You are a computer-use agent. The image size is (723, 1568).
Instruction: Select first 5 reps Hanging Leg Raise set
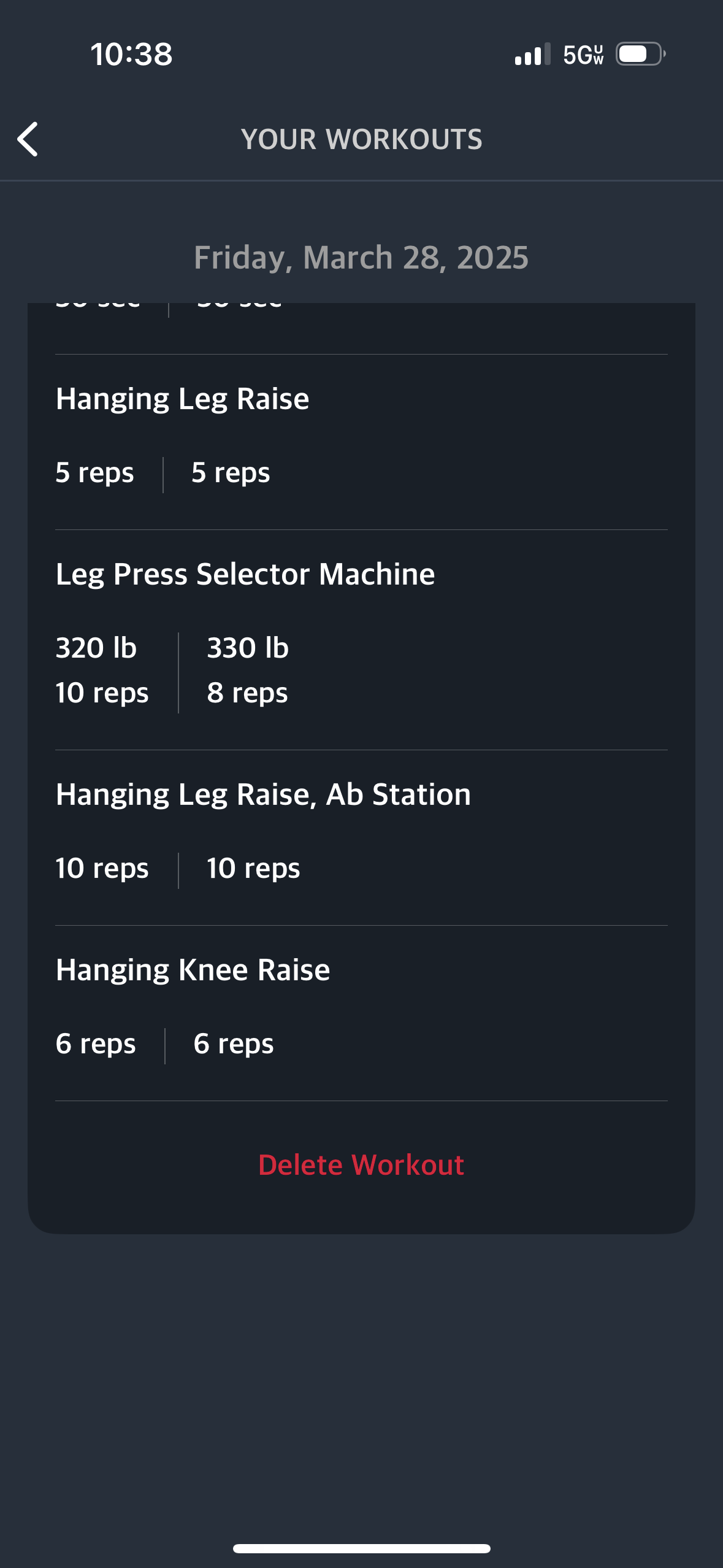click(94, 473)
